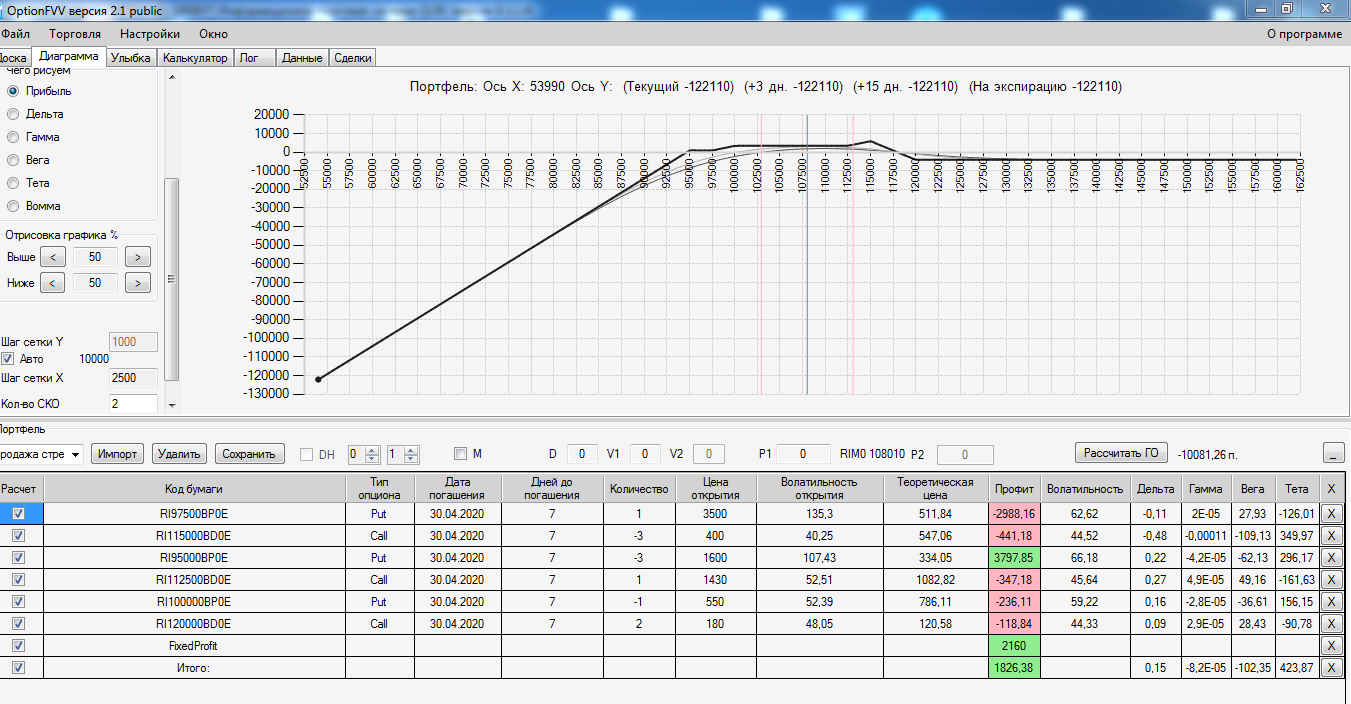1351x704 pixels.
Task: Uncheck the Авто grid step checkbox
Action: (x=8, y=359)
